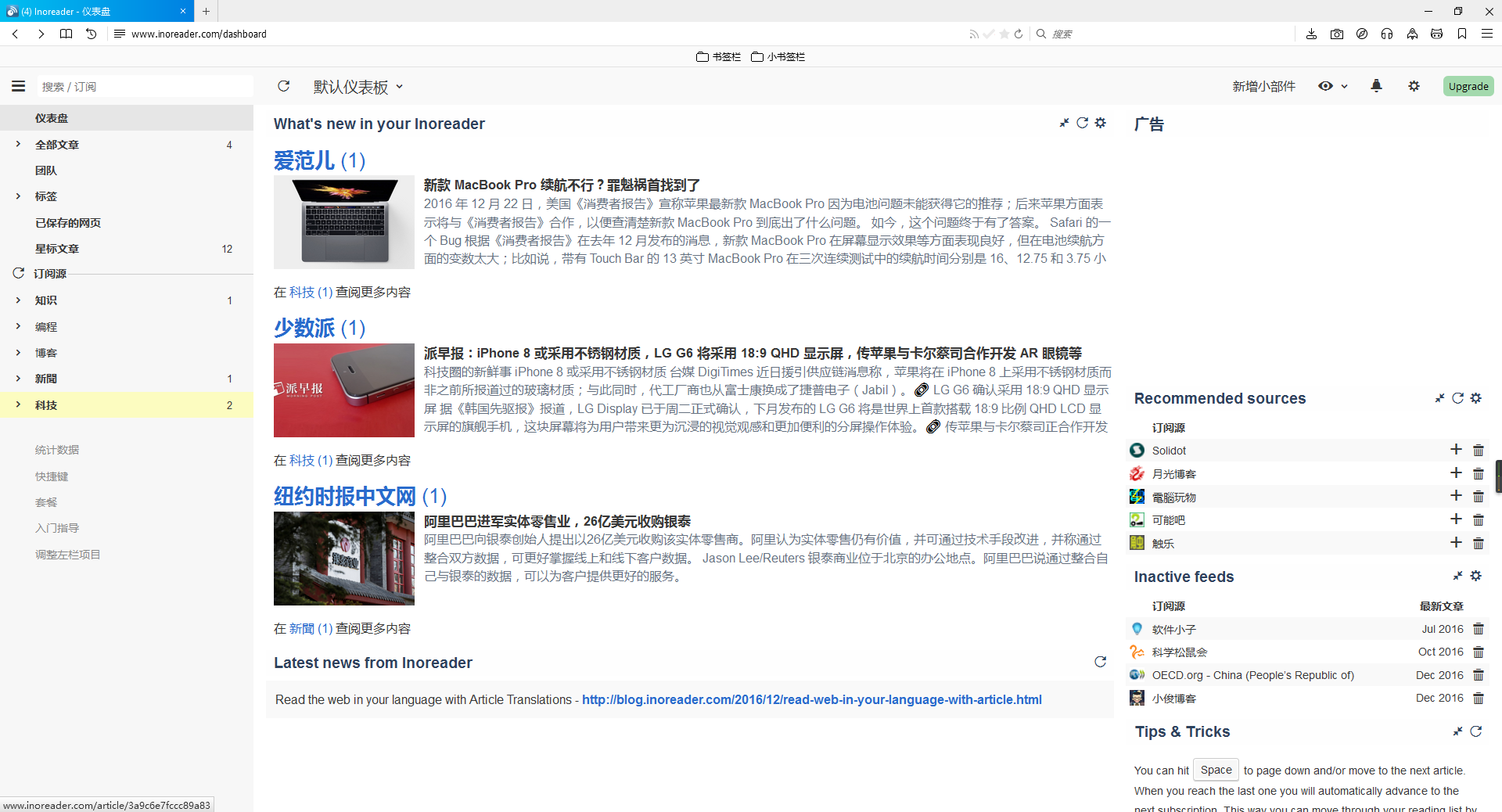Screen dimensions: 1502x812
Task: Open a new browser tab
Action: pos(206,11)
